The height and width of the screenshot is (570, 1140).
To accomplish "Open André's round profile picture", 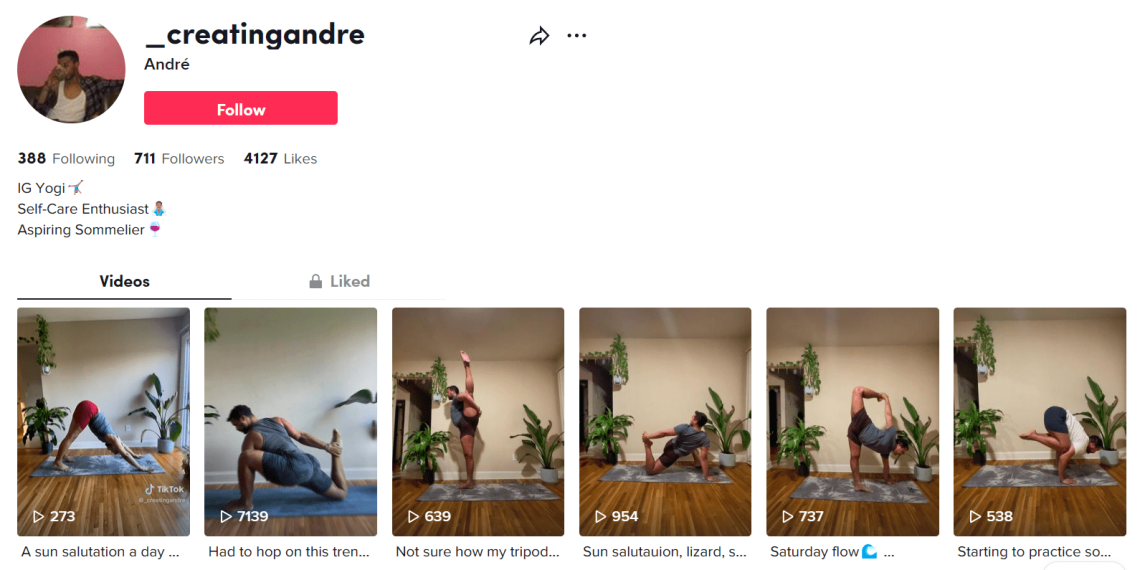I will pyautogui.click(x=71, y=69).
